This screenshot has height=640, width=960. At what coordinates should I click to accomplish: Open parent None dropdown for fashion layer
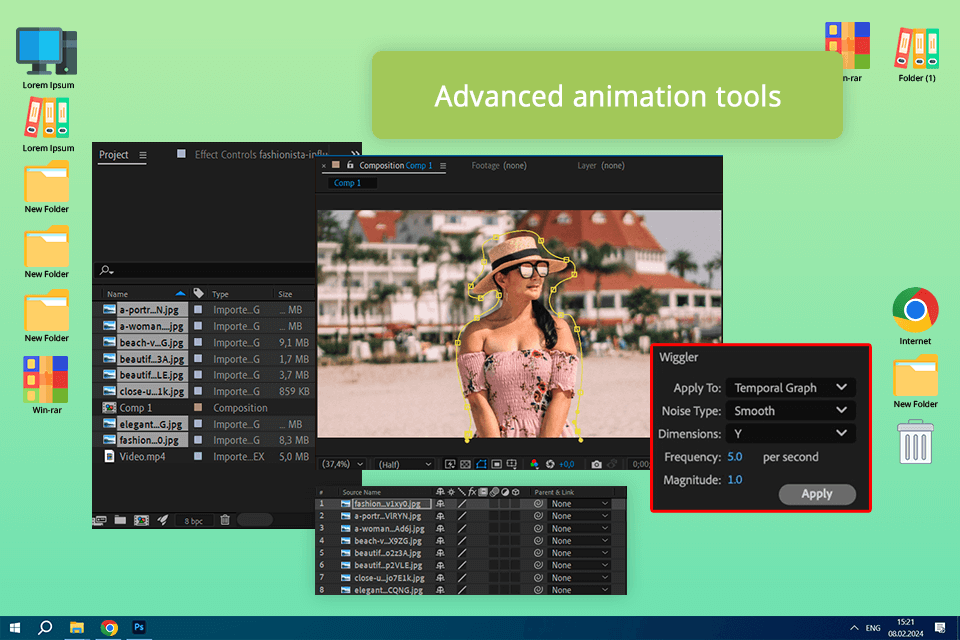click(579, 504)
